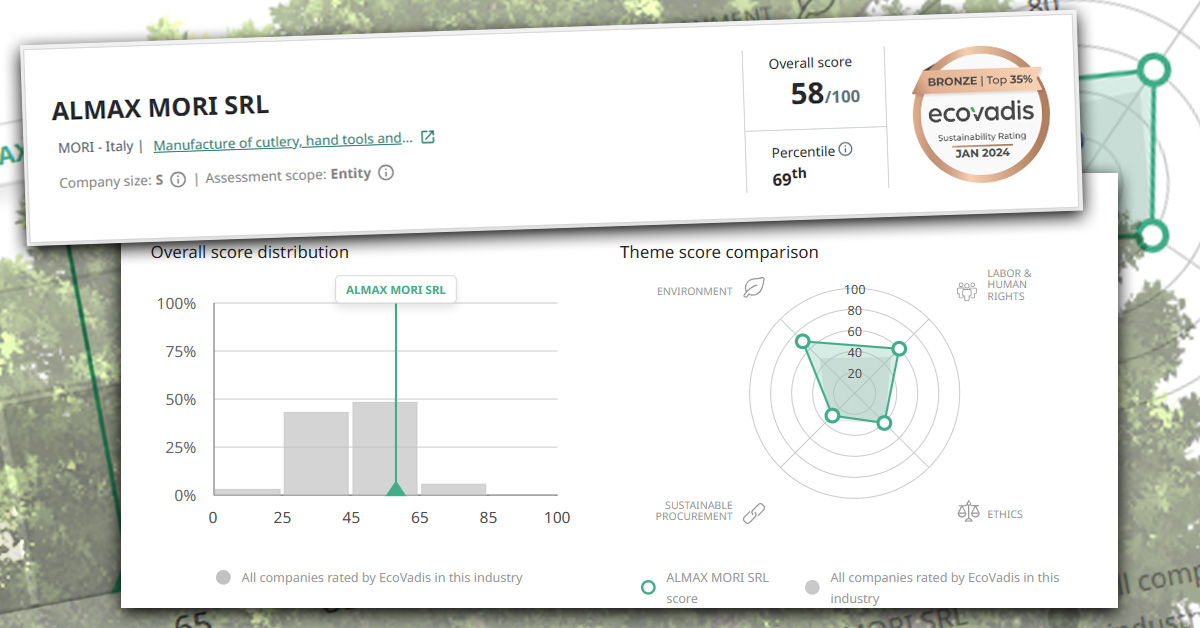The image size is (1200, 628).
Task: Select the Labor & Human Rights radar data point
Action: click(x=898, y=349)
